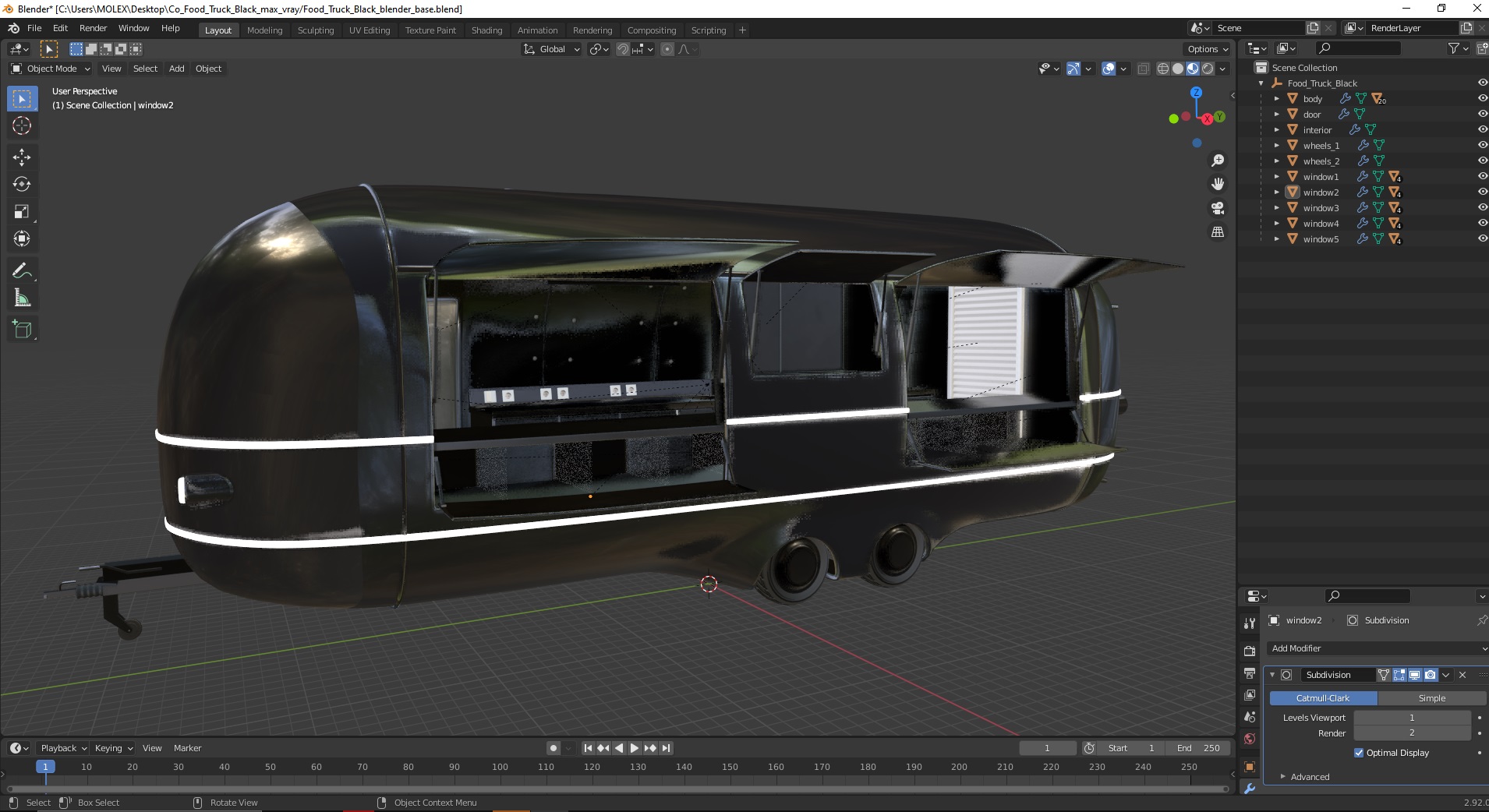
Task: Click the Render levels value field
Action: click(x=1412, y=733)
